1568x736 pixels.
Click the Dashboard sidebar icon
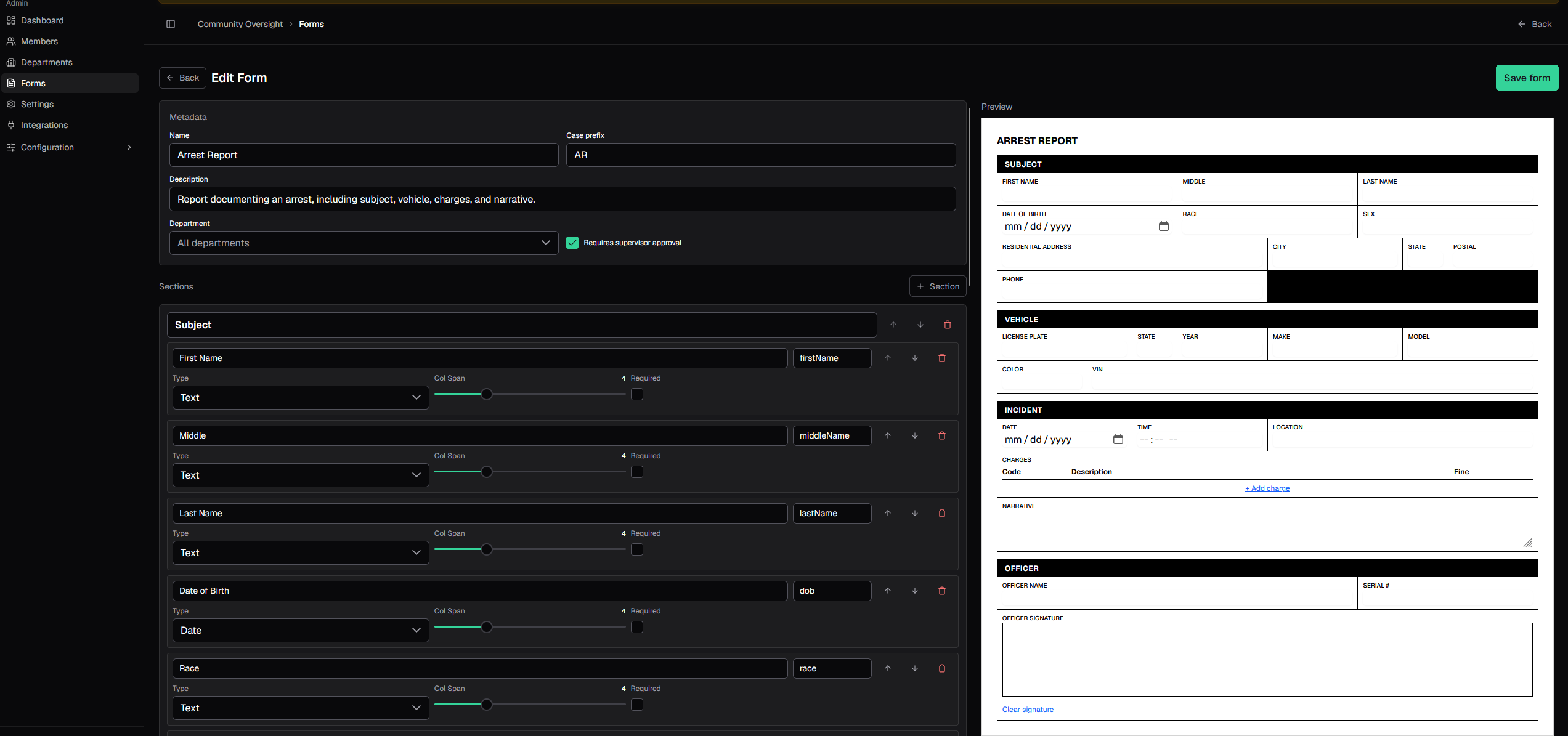click(11, 20)
